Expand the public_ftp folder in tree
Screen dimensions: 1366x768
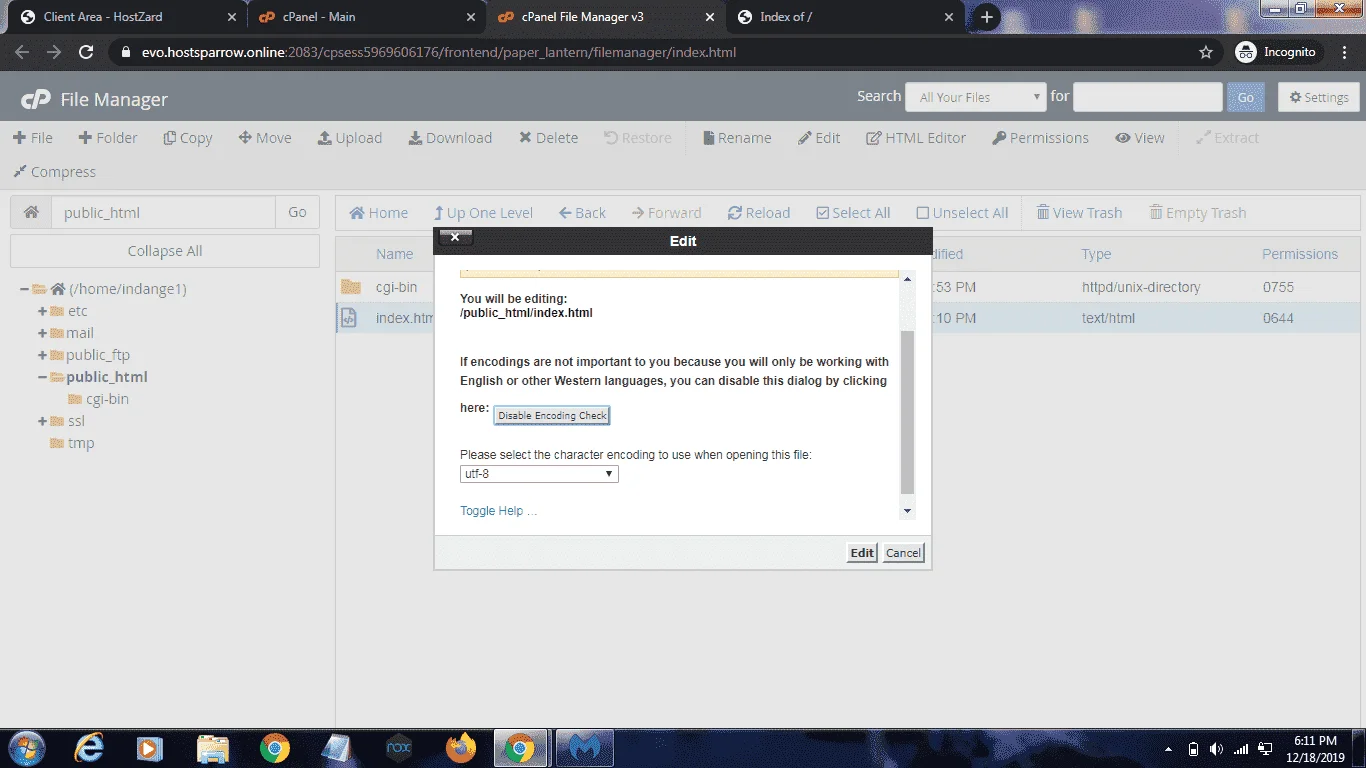pyautogui.click(x=43, y=355)
